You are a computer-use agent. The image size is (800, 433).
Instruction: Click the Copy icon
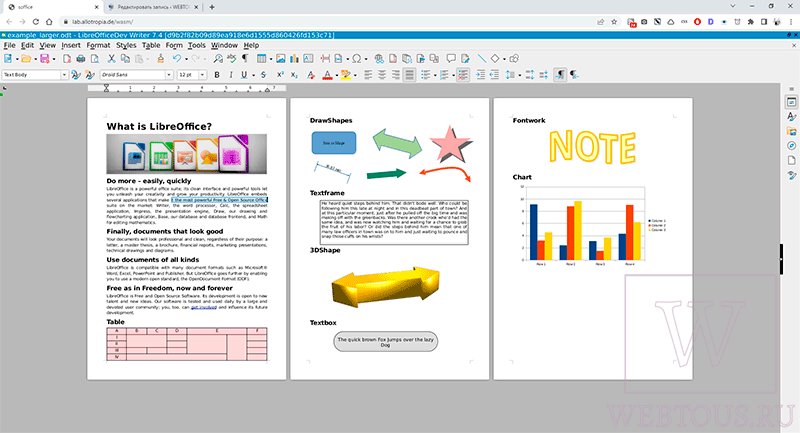(125, 59)
